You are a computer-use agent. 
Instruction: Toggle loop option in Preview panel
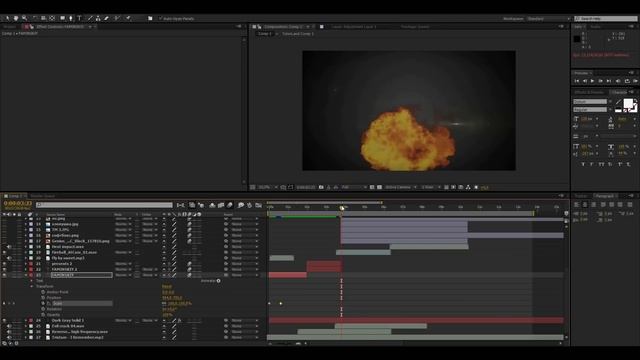[x=627, y=81]
